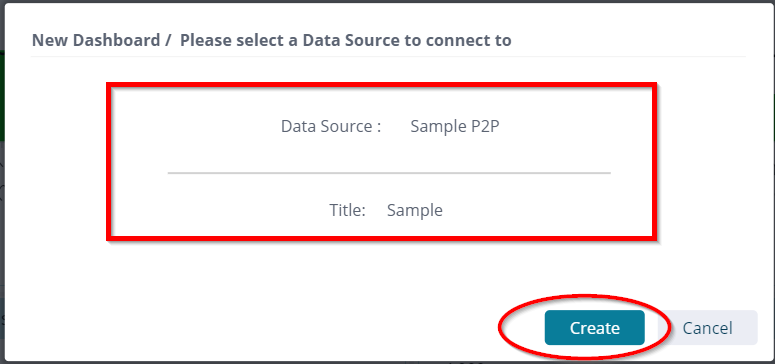The image size is (775, 364).
Task: Click into the Title field containing Sample
Action: 415,210
